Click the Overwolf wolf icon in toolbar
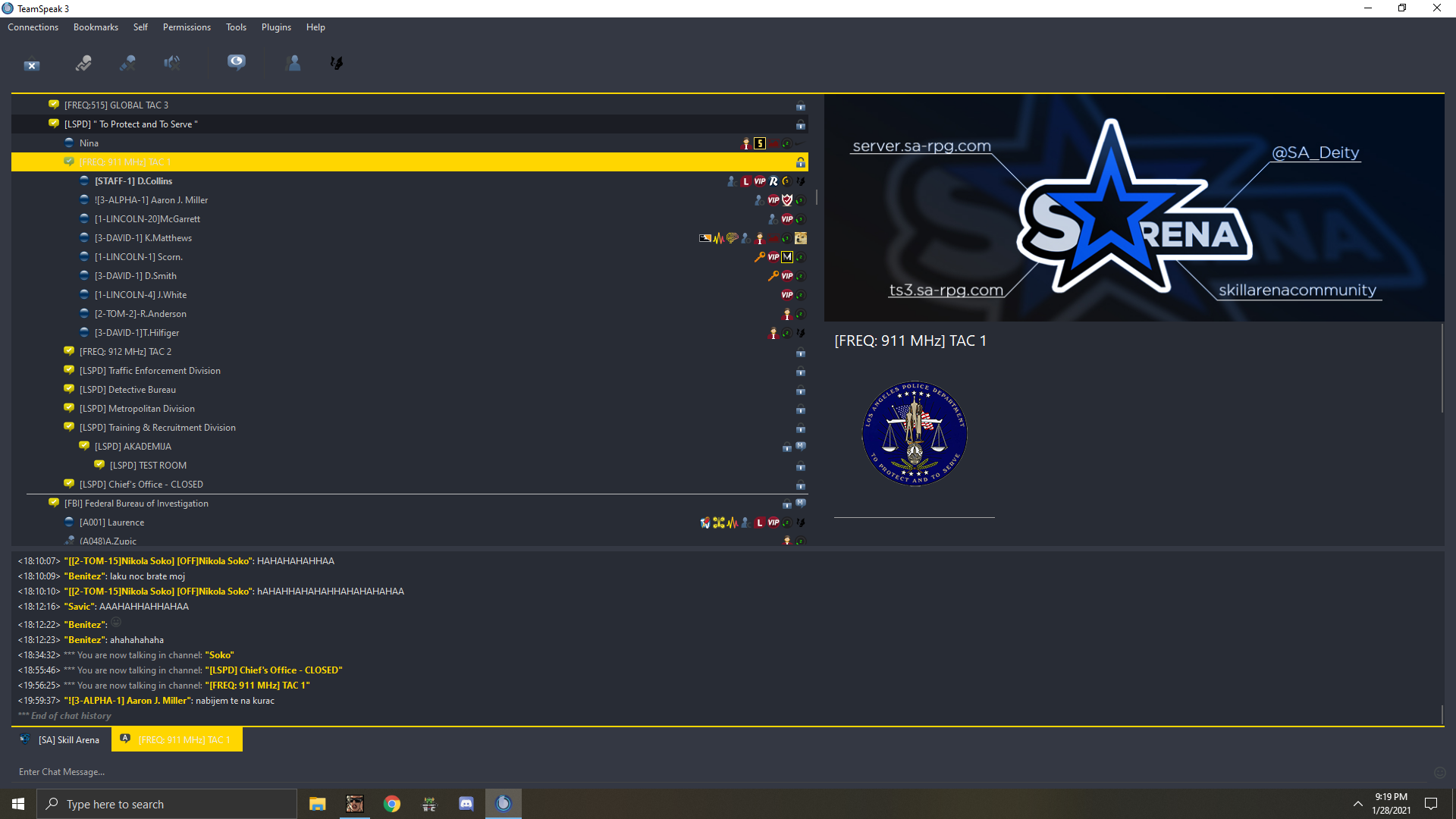 337,63
